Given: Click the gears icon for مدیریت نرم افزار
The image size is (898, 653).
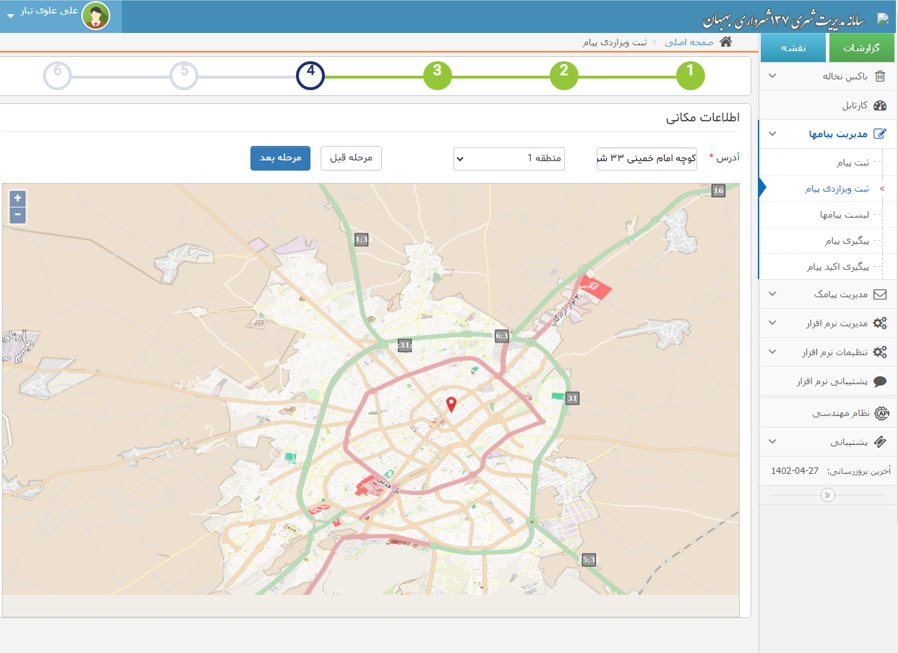Looking at the screenshot, I should point(880,323).
